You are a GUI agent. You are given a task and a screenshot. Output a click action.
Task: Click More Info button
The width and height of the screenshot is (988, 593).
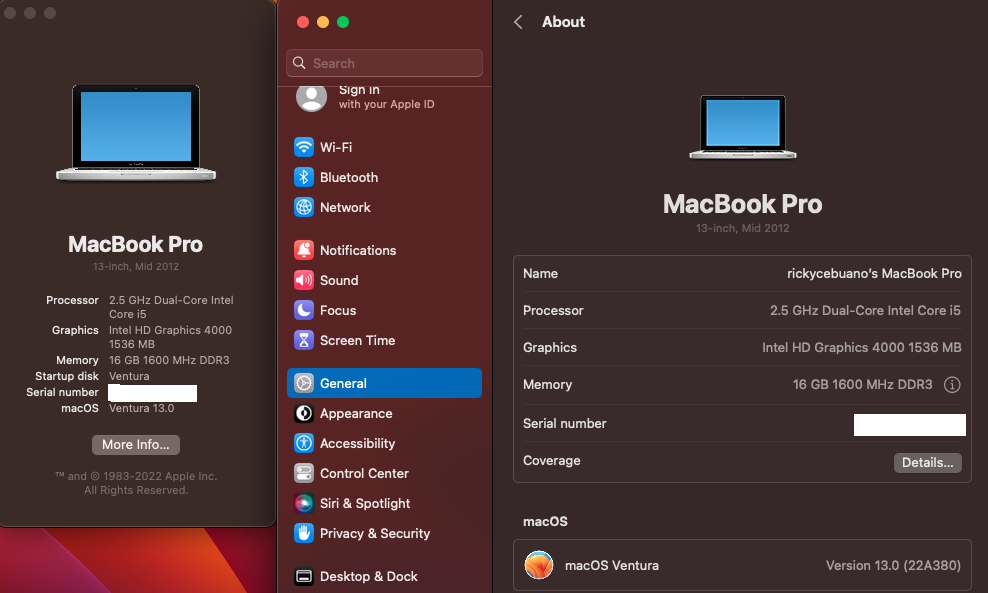pyautogui.click(x=136, y=445)
